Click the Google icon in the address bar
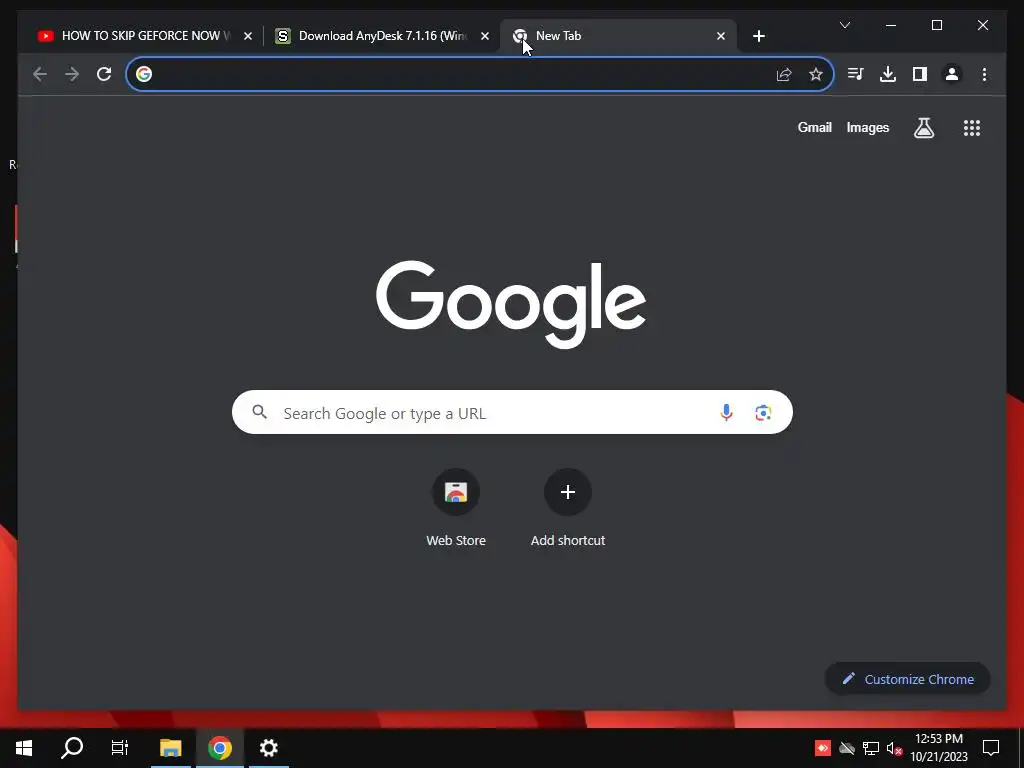 click(x=144, y=74)
